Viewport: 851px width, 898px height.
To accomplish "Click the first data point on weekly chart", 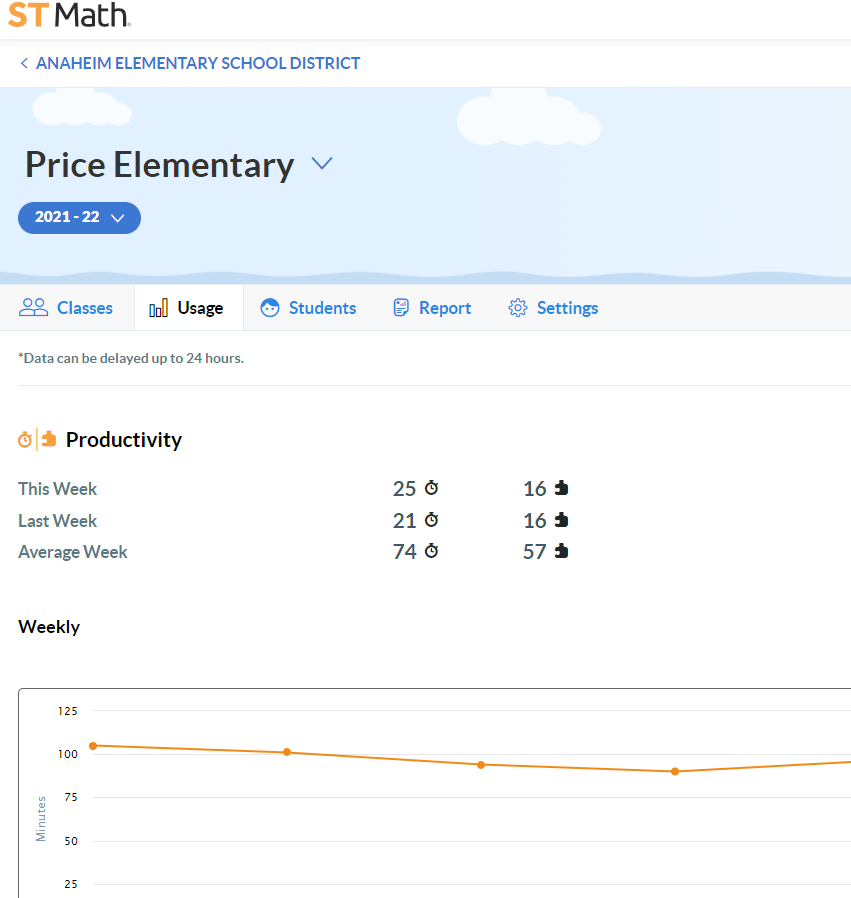I will click(93, 746).
